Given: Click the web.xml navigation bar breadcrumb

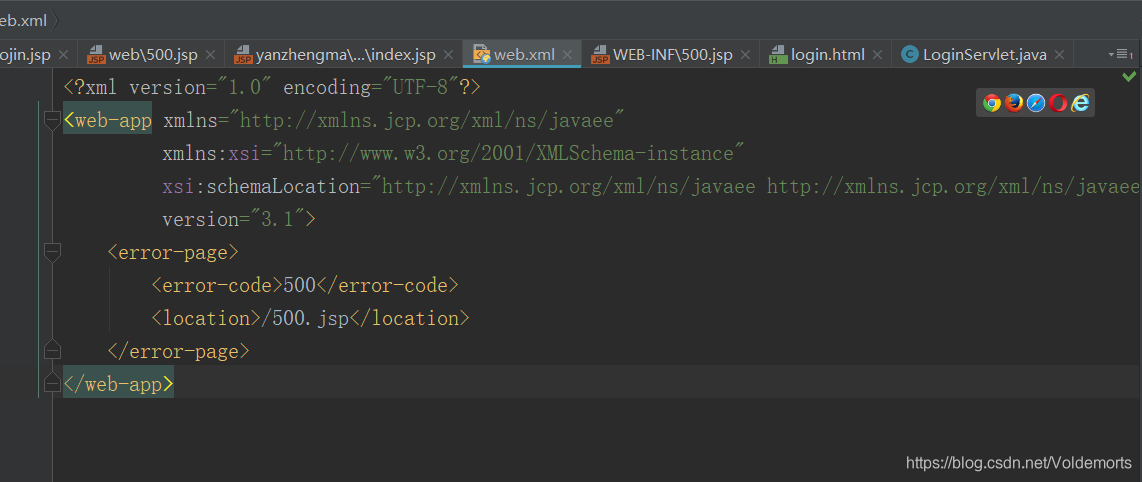Looking at the screenshot, I should pos(23,20).
